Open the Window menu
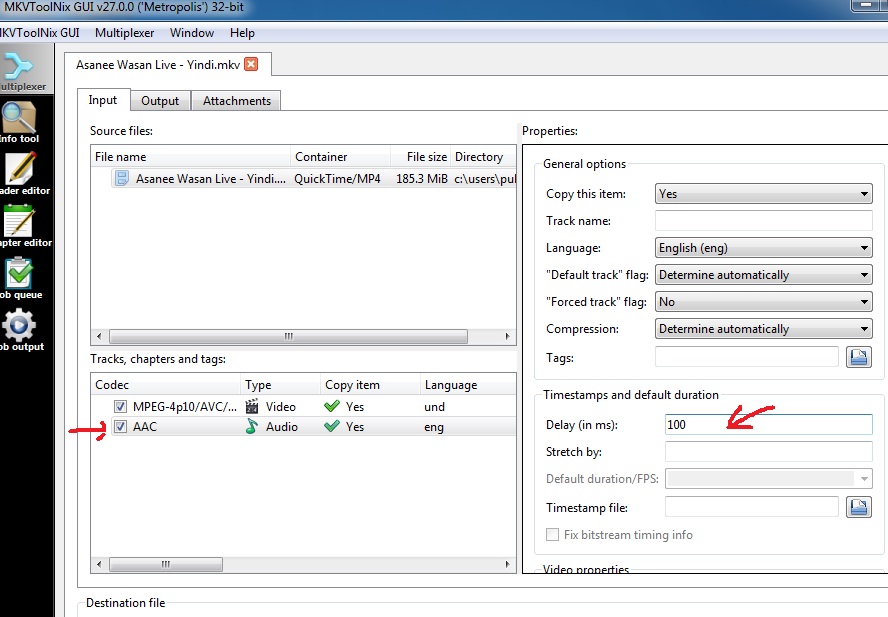The width and height of the screenshot is (888, 617). [192, 33]
